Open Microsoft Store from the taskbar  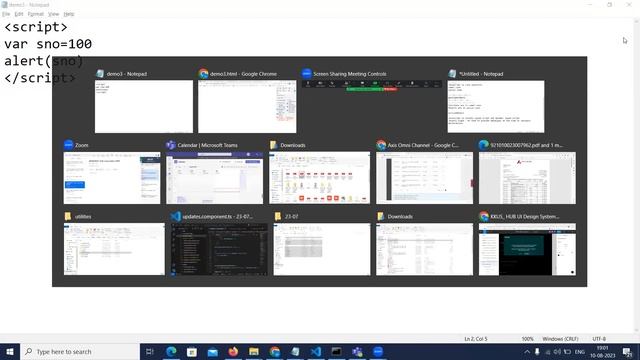point(192,351)
